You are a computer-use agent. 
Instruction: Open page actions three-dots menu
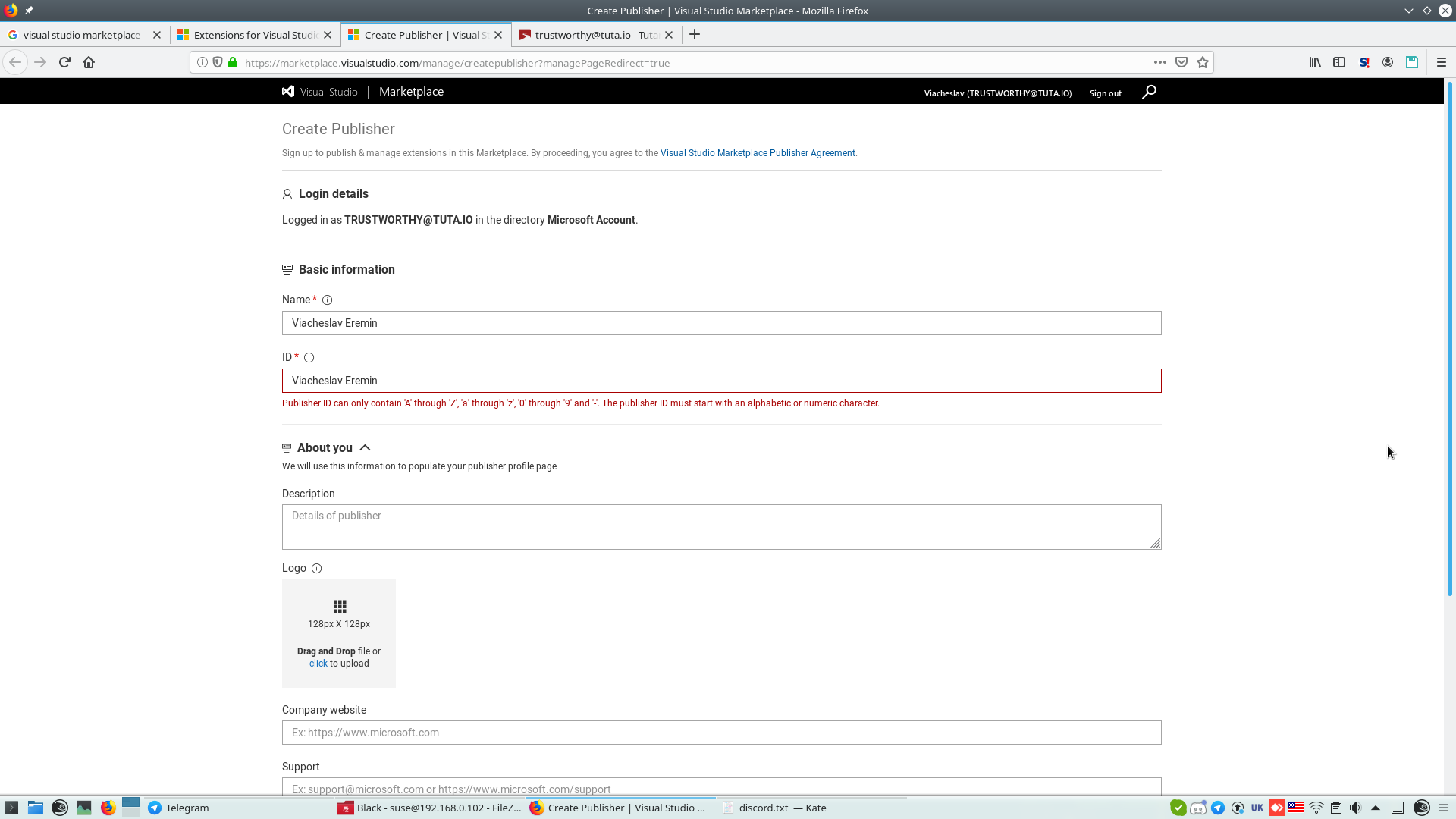point(1159,62)
